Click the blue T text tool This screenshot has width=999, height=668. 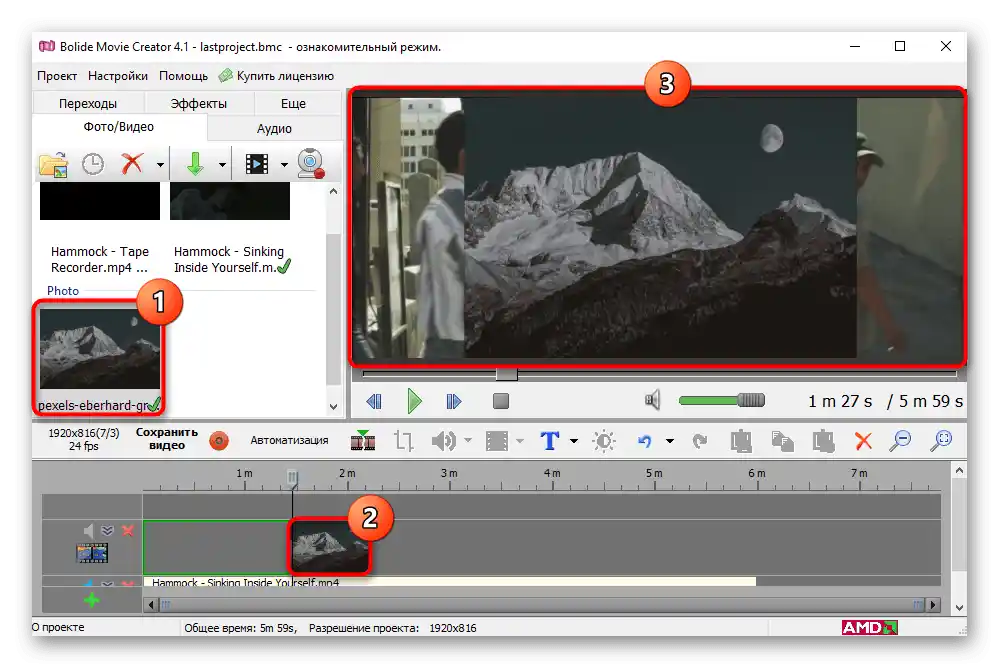click(x=550, y=440)
